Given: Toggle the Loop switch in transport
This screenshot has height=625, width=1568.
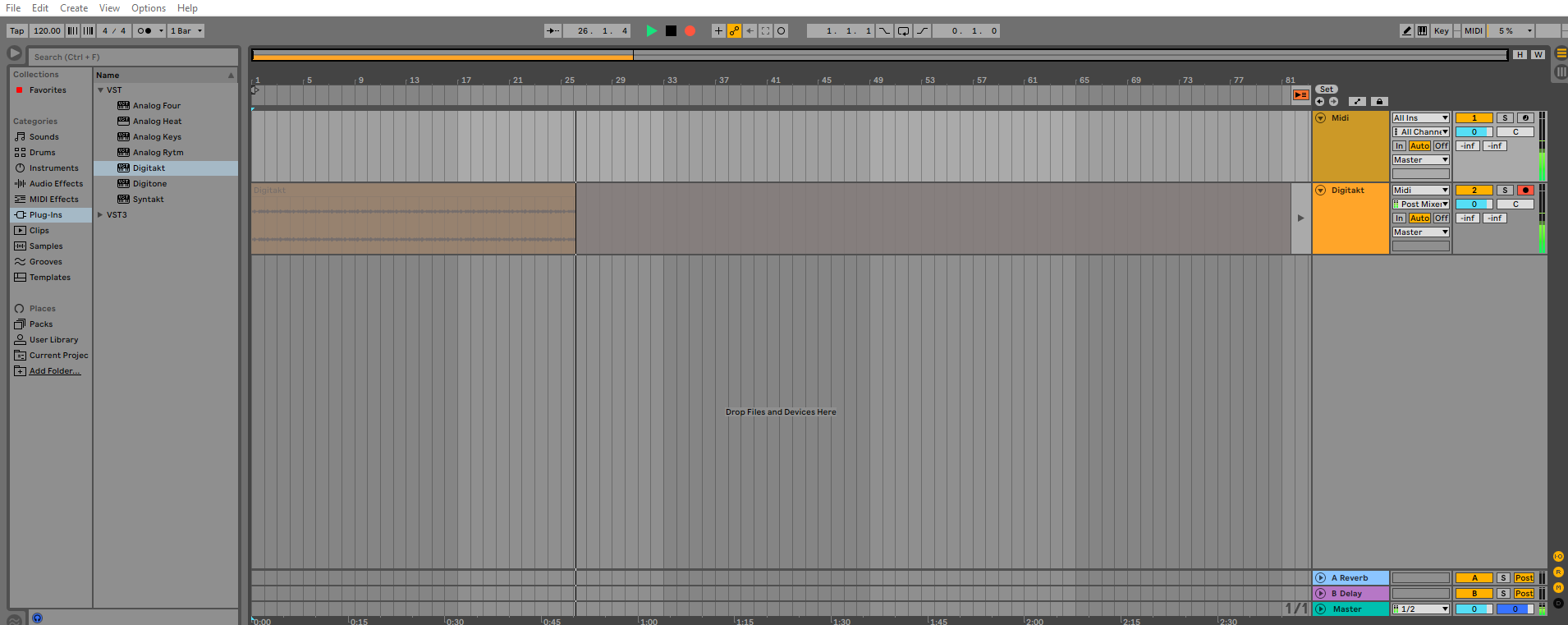Looking at the screenshot, I should click(903, 31).
